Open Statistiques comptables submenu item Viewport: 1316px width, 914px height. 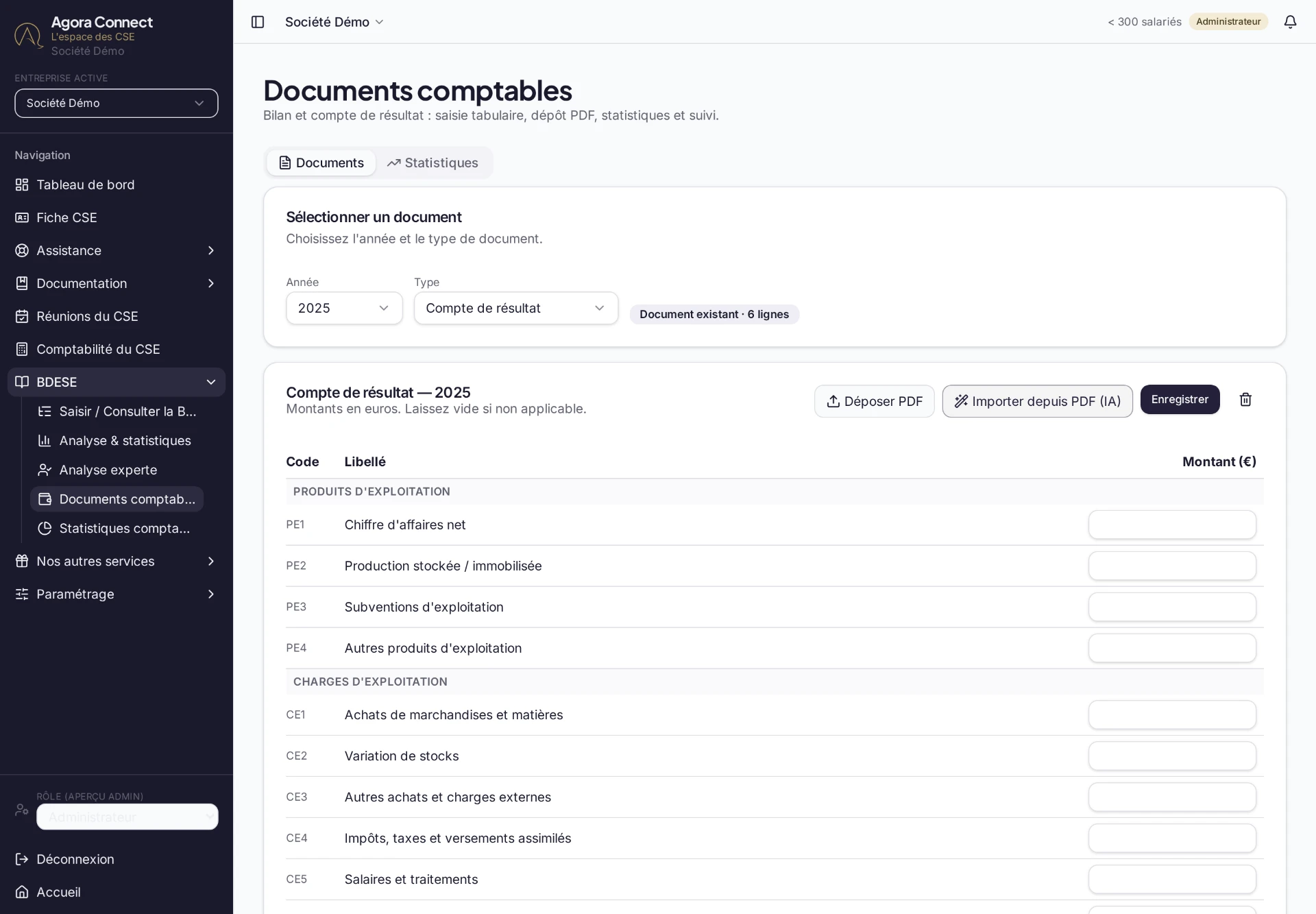(x=117, y=529)
